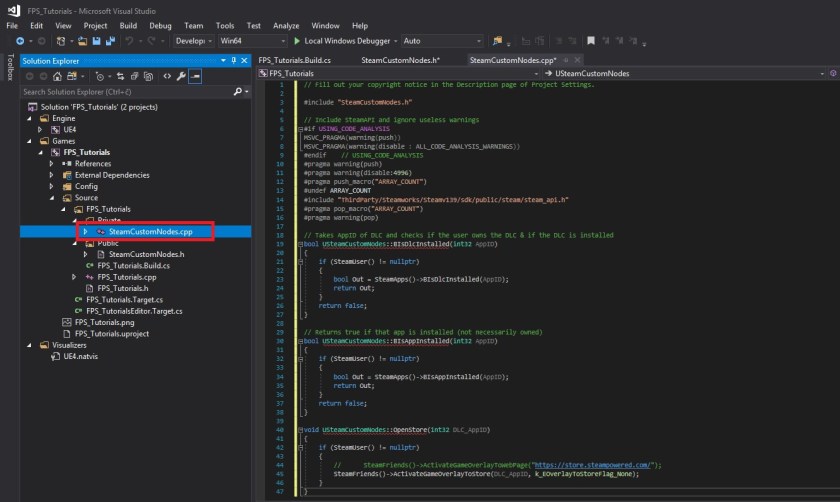Click the Redo toolbar arrow

pyautogui.click(x=152, y=41)
